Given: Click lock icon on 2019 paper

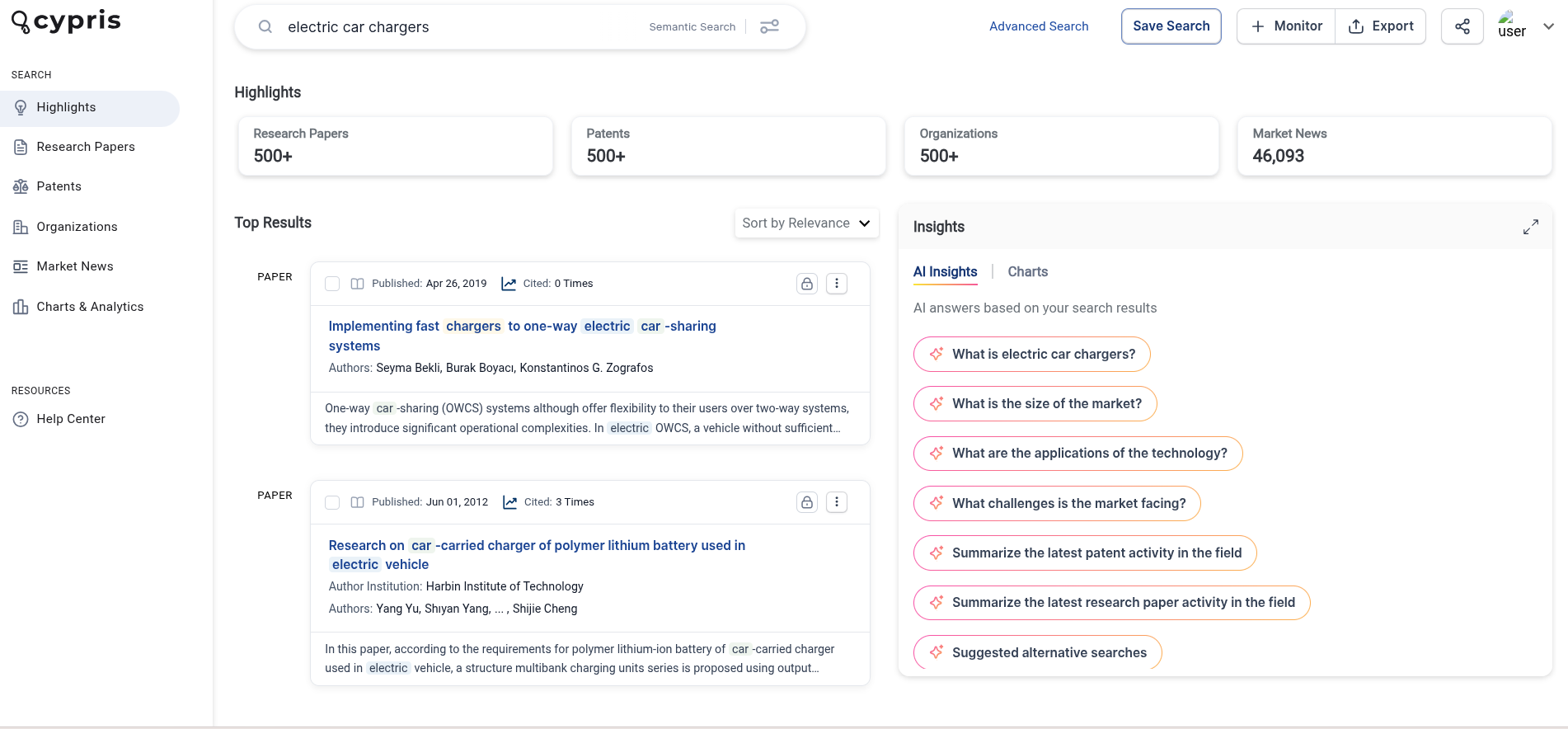Looking at the screenshot, I should pos(807,284).
